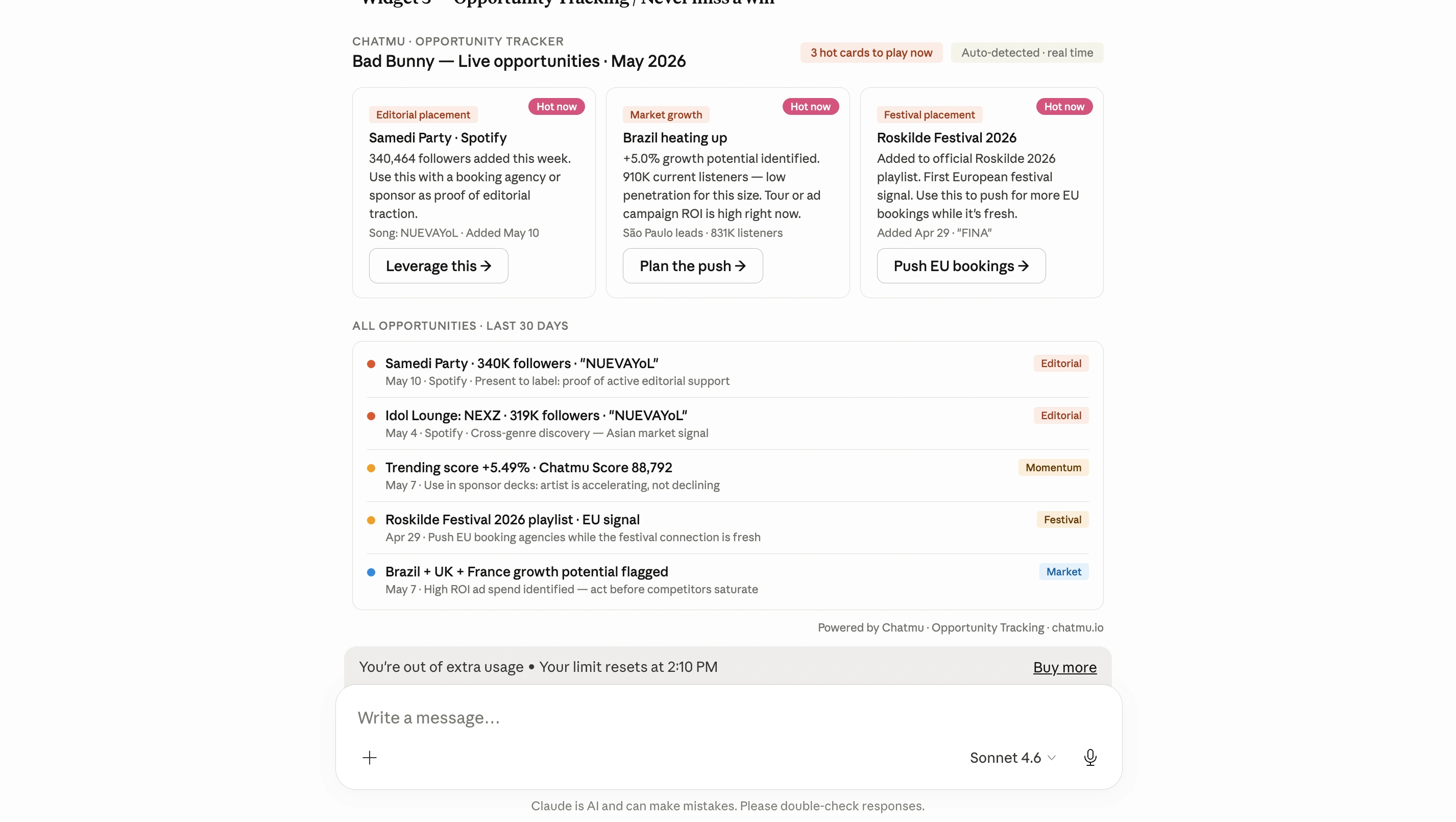Focus the Write a message field
The width and height of the screenshot is (1456, 822).
(728, 717)
